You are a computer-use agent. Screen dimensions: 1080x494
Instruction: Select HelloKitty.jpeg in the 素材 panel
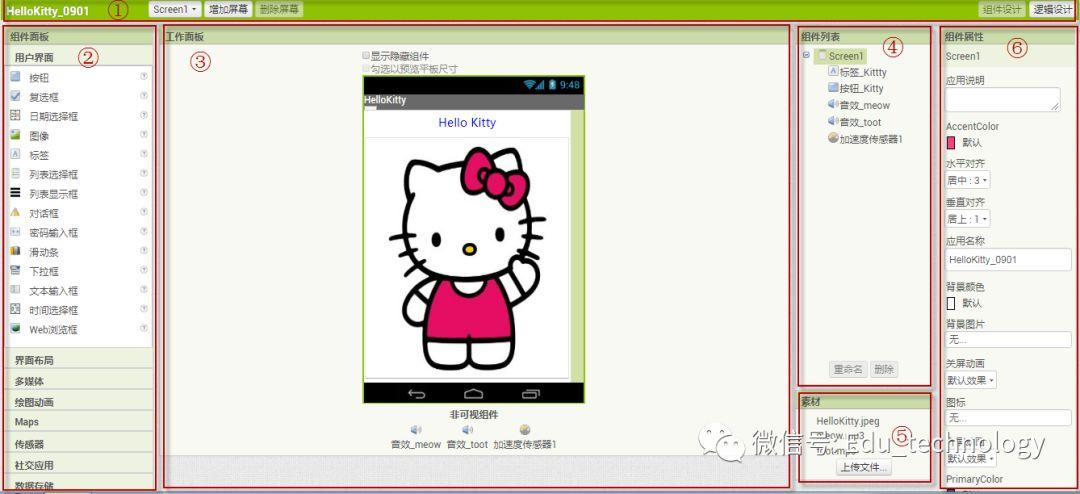848,421
